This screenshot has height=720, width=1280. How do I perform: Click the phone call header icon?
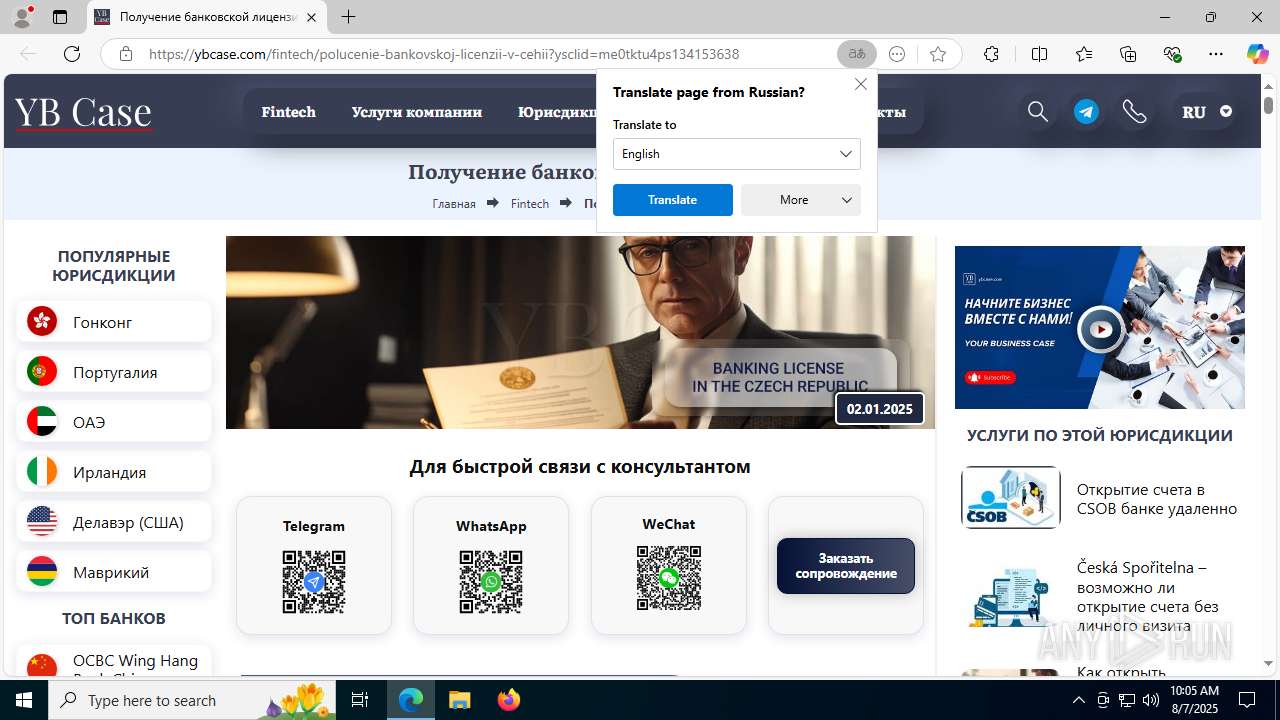(1134, 112)
